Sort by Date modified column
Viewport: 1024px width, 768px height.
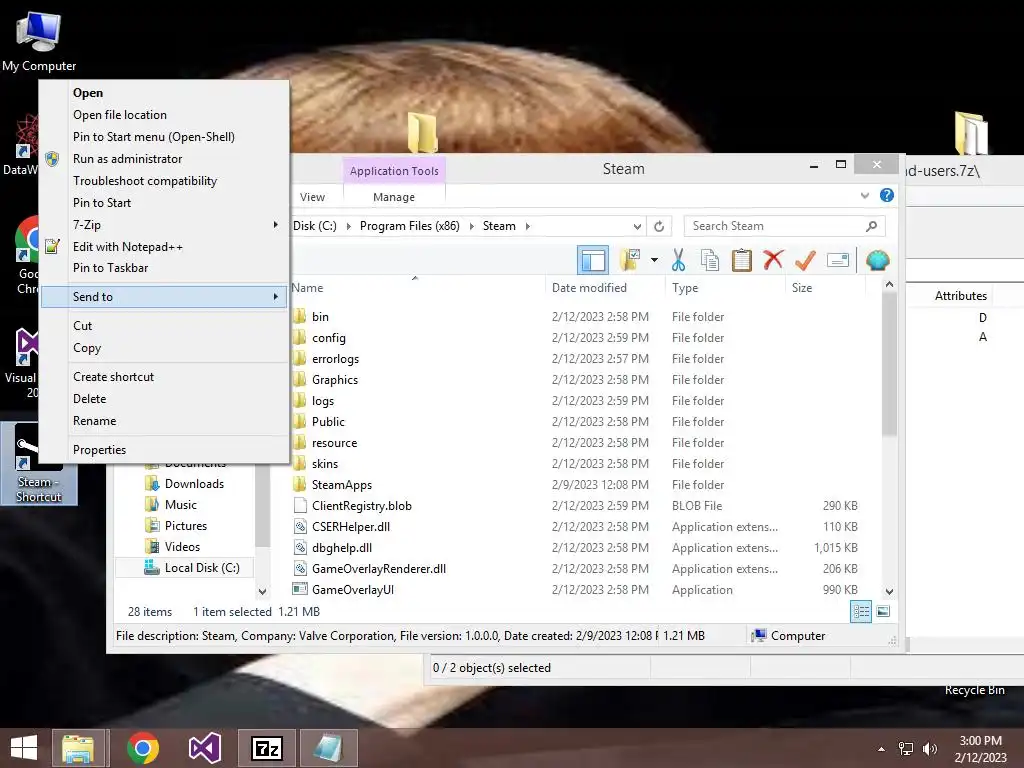(x=605, y=288)
